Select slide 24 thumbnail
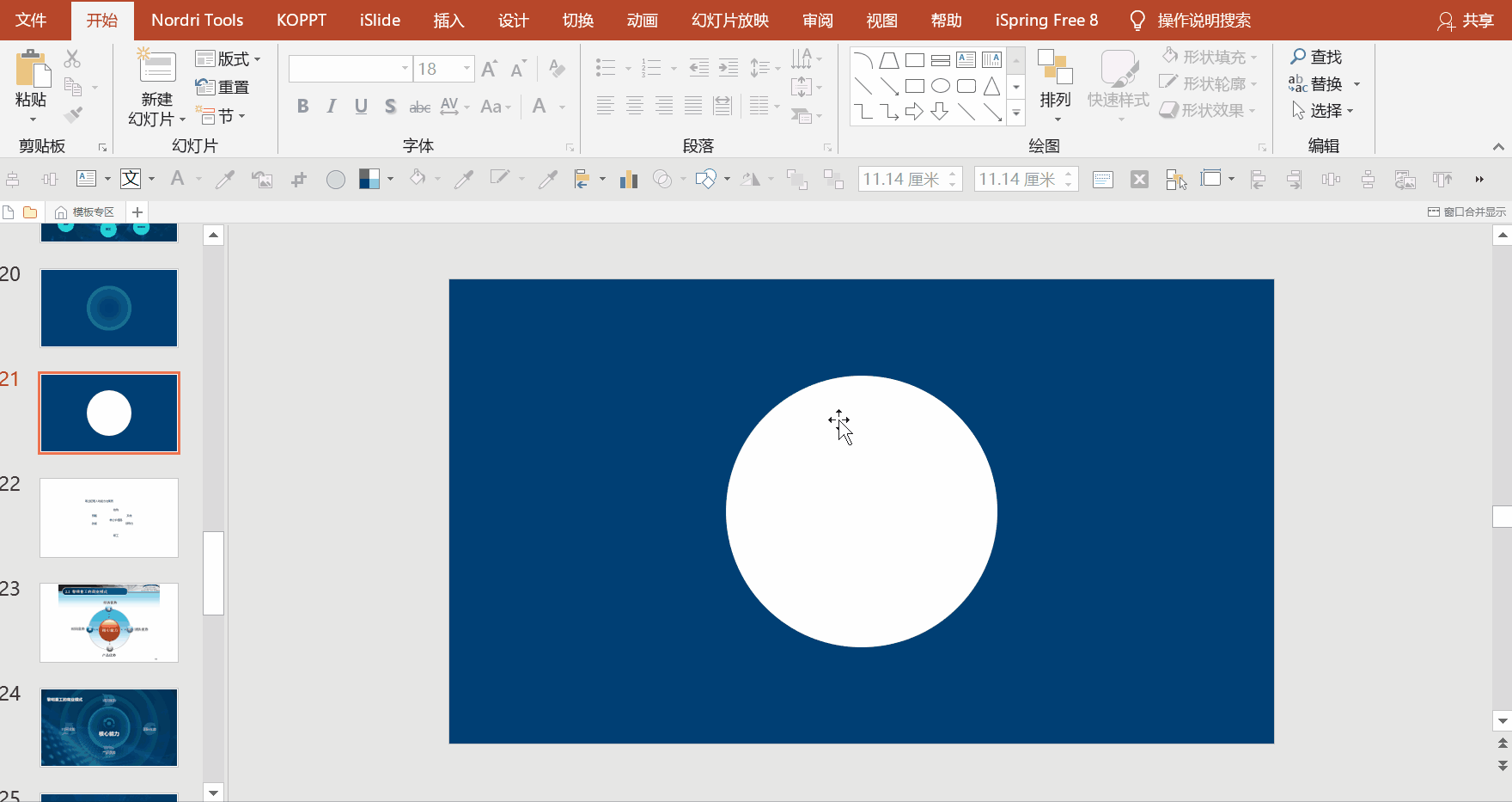 click(x=109, y=727)
